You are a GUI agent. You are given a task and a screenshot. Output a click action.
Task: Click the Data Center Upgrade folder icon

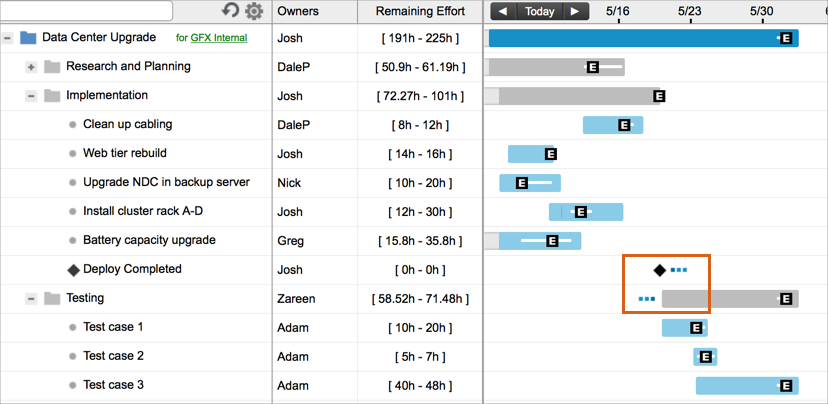point(28,38)
